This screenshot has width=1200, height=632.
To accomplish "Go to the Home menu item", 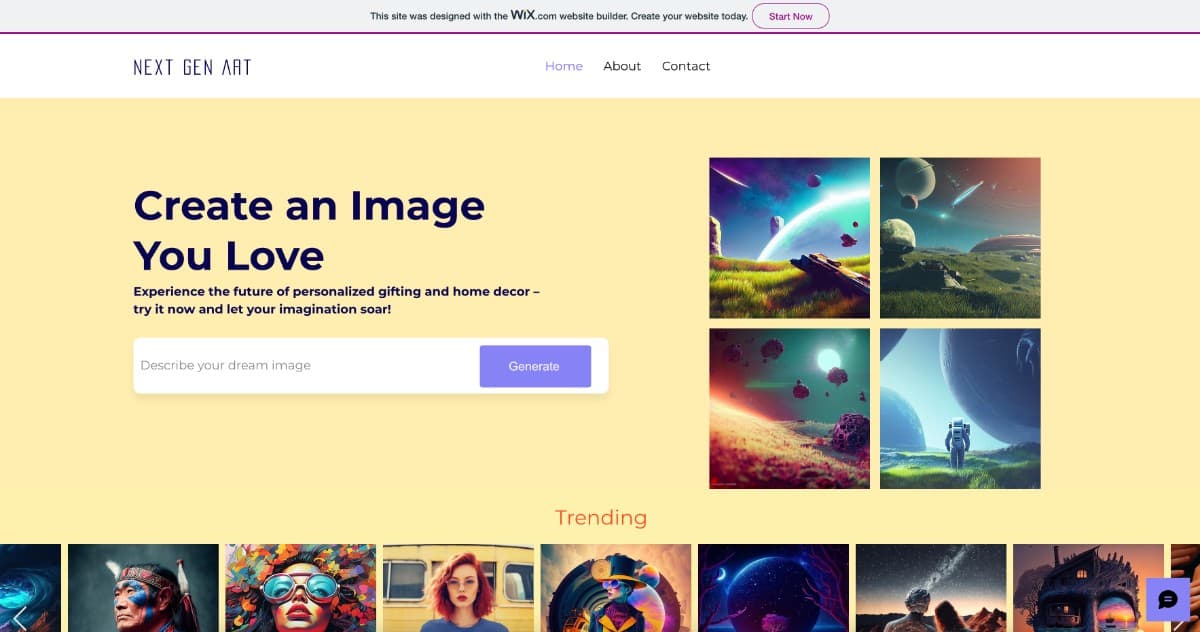I will pos(564,66).
